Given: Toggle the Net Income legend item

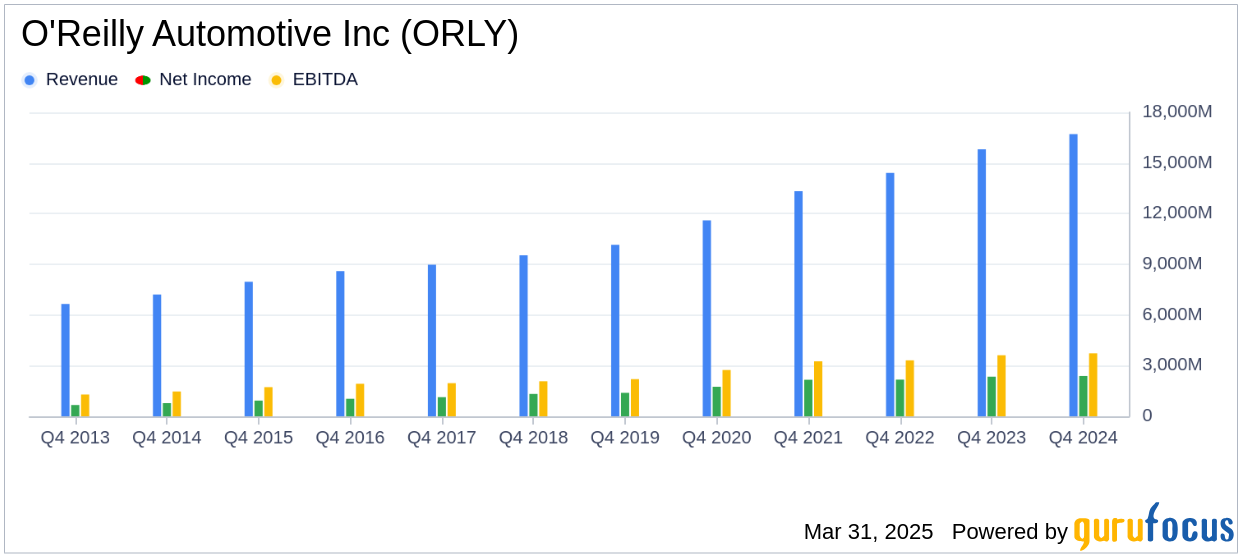Looking at the screenshot, I should click(x=194, y=80).
